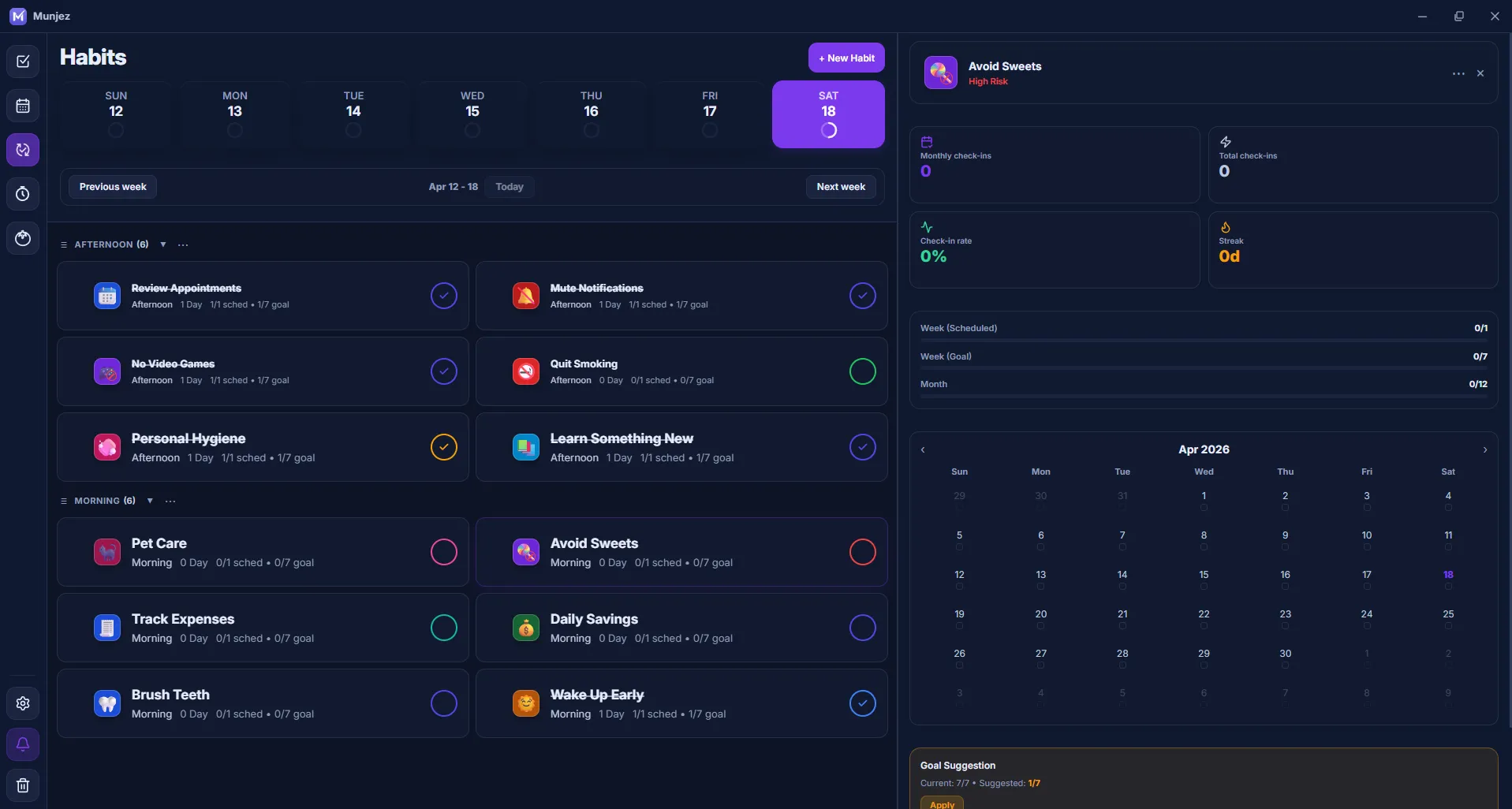Click Week (Scheduled) progress bar

(1204, 341)
